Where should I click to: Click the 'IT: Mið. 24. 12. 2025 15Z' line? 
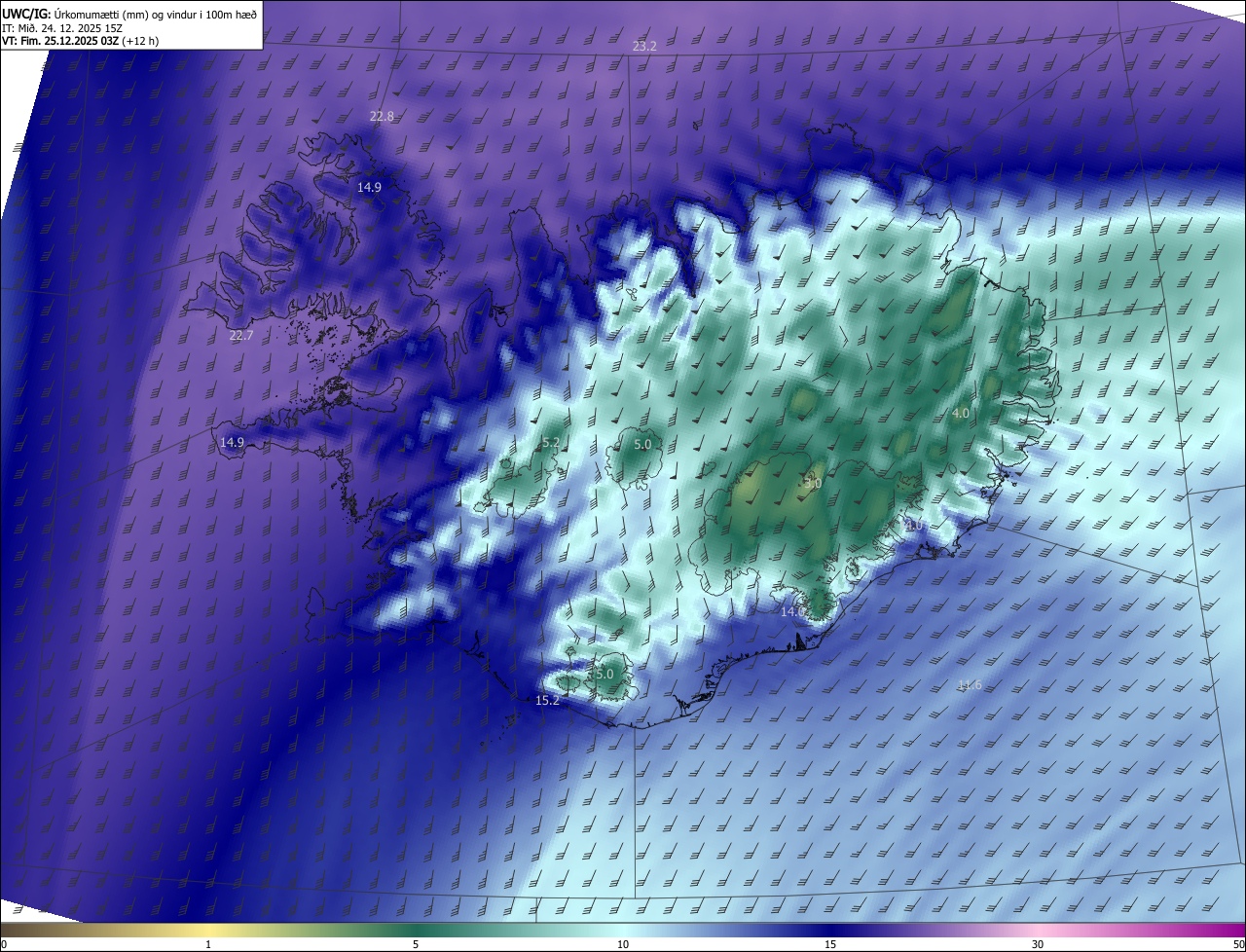click(x=61, y=28)
